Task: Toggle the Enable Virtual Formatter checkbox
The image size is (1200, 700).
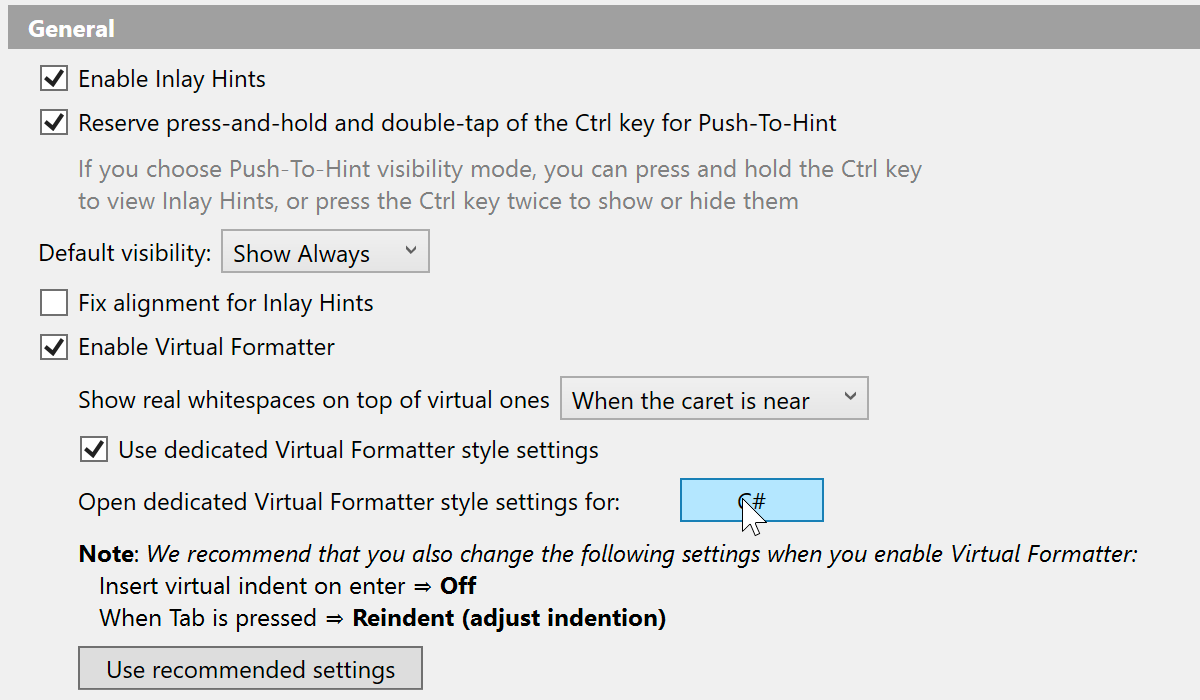Action: click(x=53, y=347)
